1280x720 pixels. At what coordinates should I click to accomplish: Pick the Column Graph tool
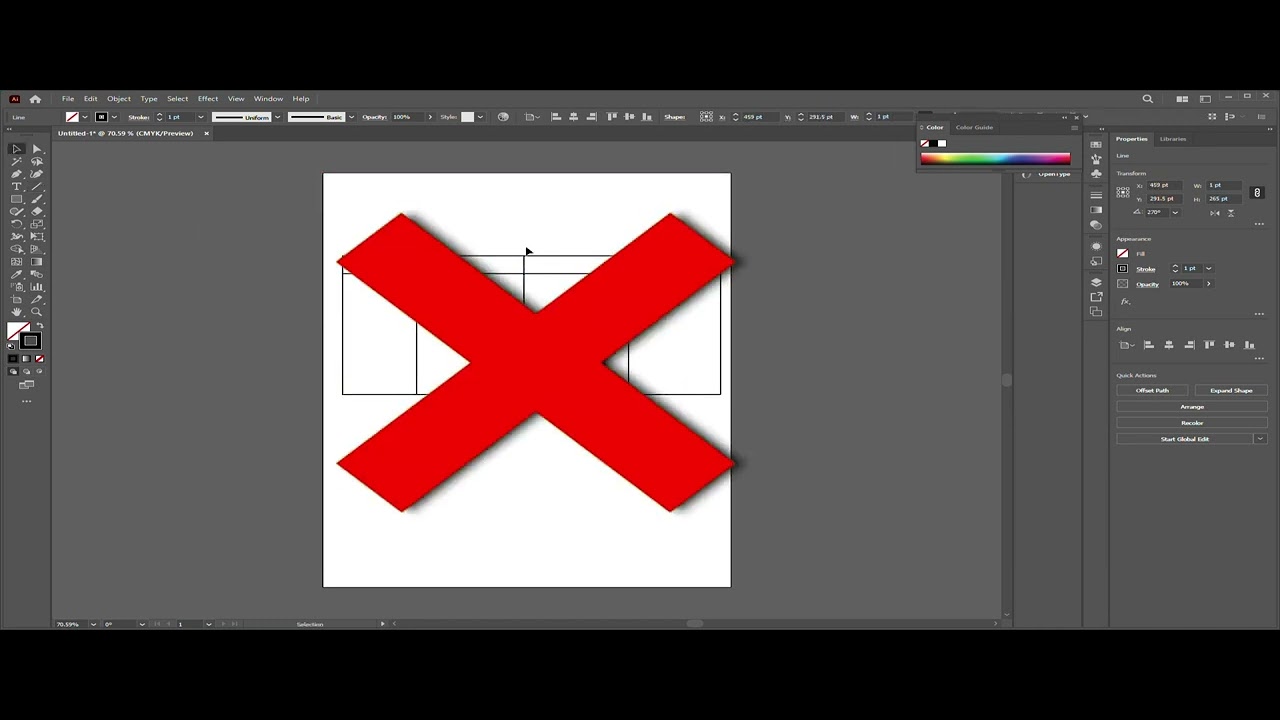click(x=36, y=286)
